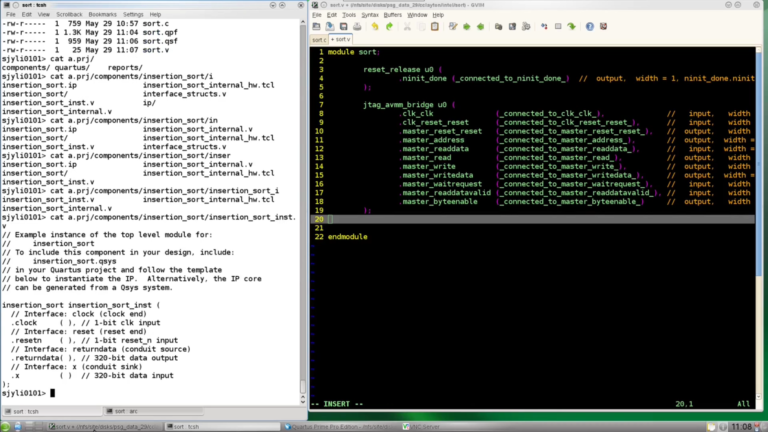Viewport: 768px width, 432px height.
Task: Click the '.master_address' port line
Action: pyautogui.click(x=578, y=140)
